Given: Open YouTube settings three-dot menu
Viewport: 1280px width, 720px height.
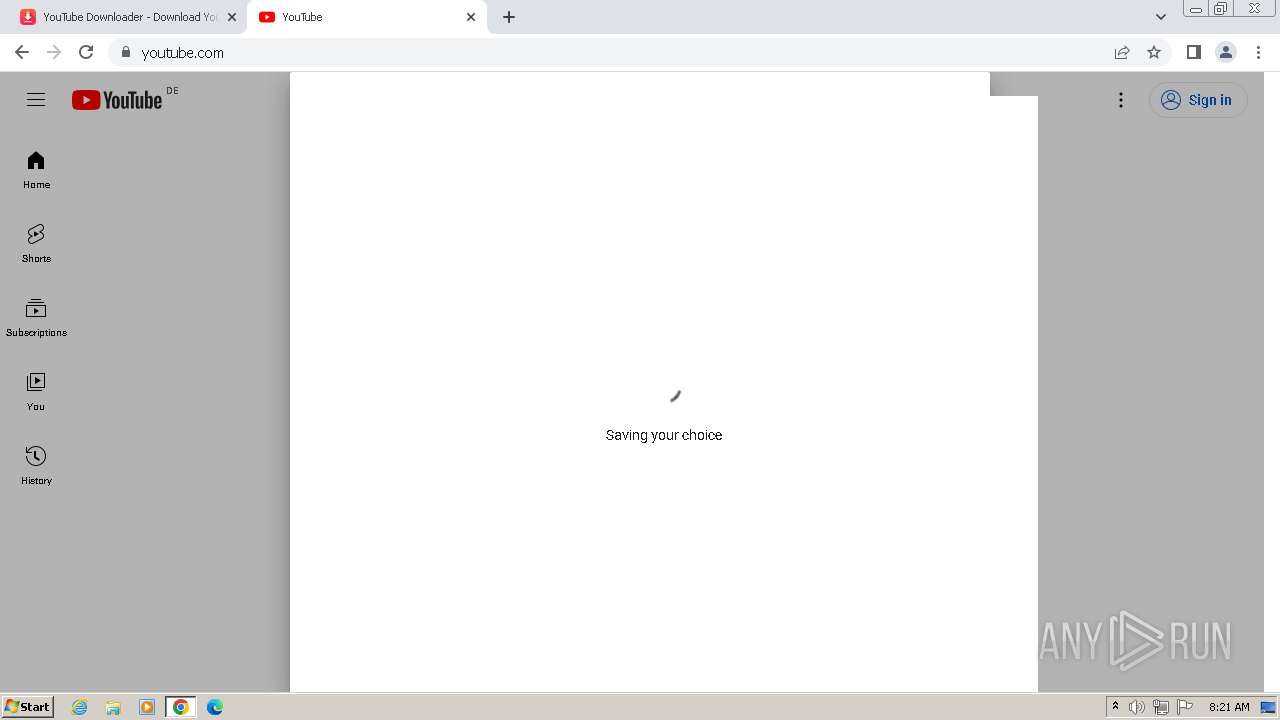Looking at the screenshot, I should click(1121, 100).
